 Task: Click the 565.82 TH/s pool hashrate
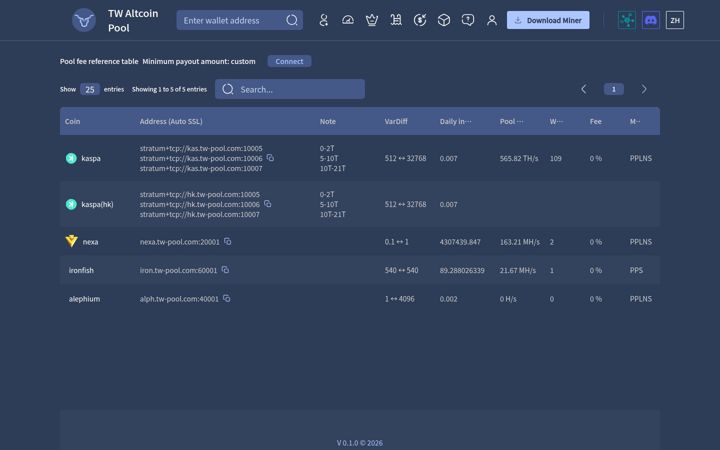519,158
